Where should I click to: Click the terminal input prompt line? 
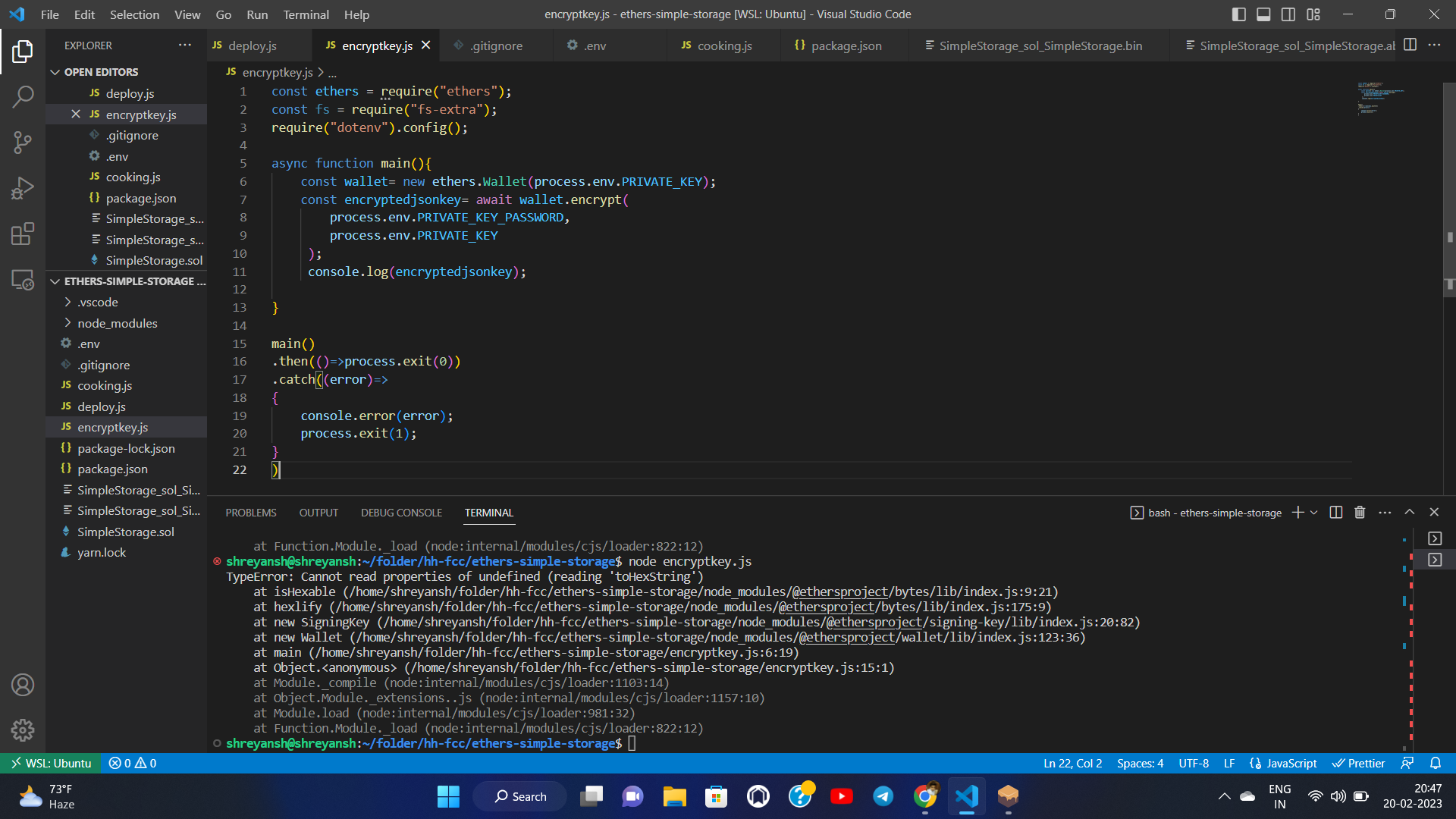632,743
